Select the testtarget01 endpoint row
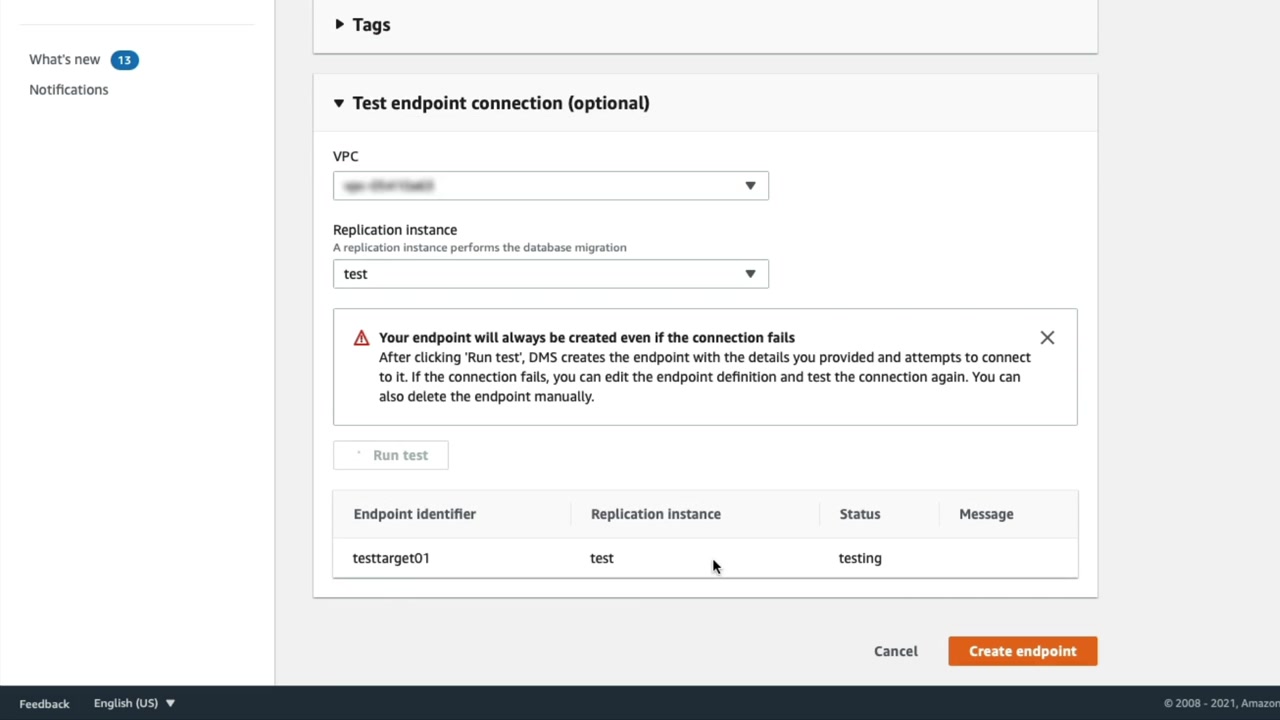This screenshot has height=720, width=1280. coord(391,558)
